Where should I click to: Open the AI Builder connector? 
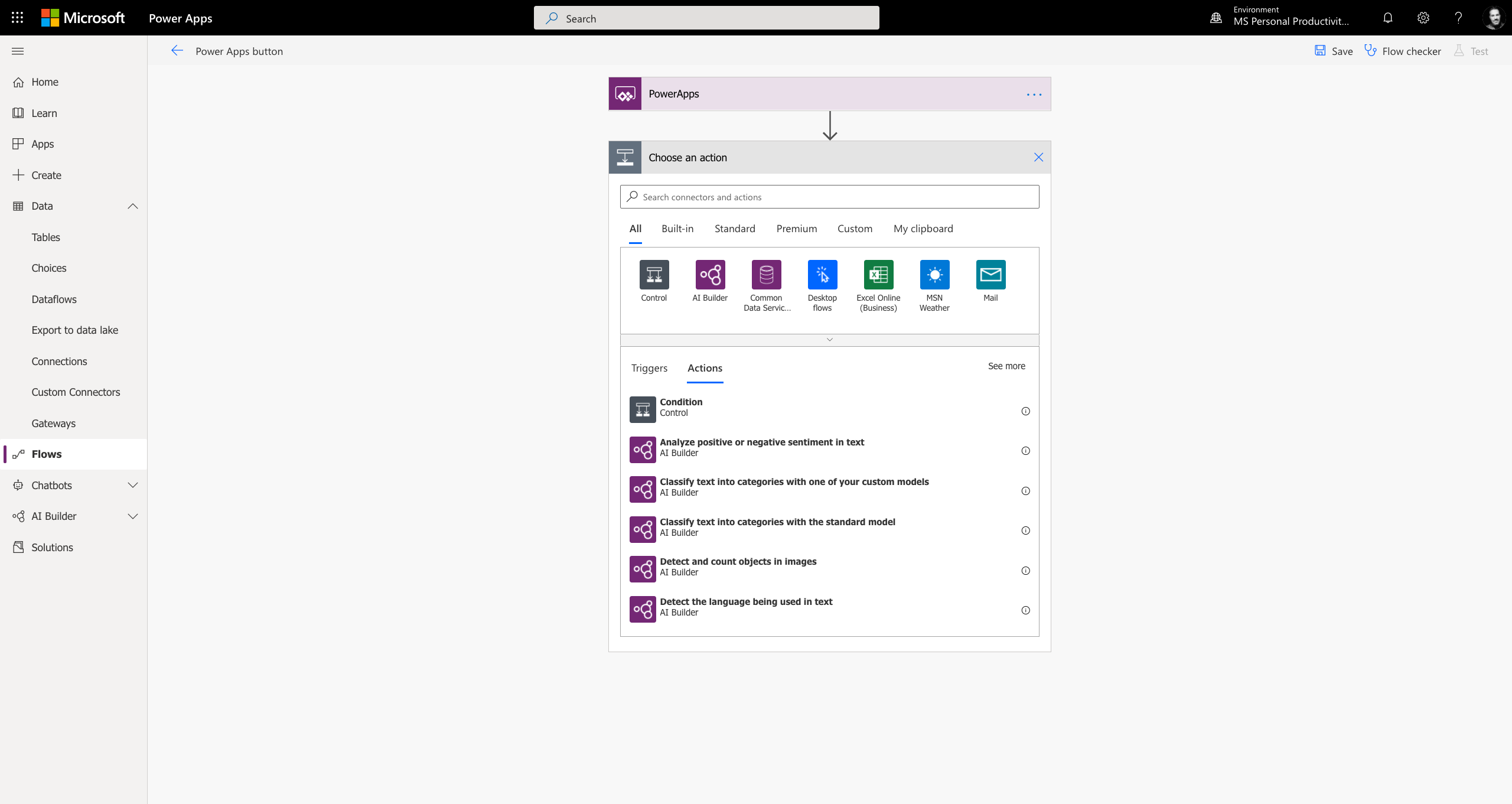click(709, 275)
